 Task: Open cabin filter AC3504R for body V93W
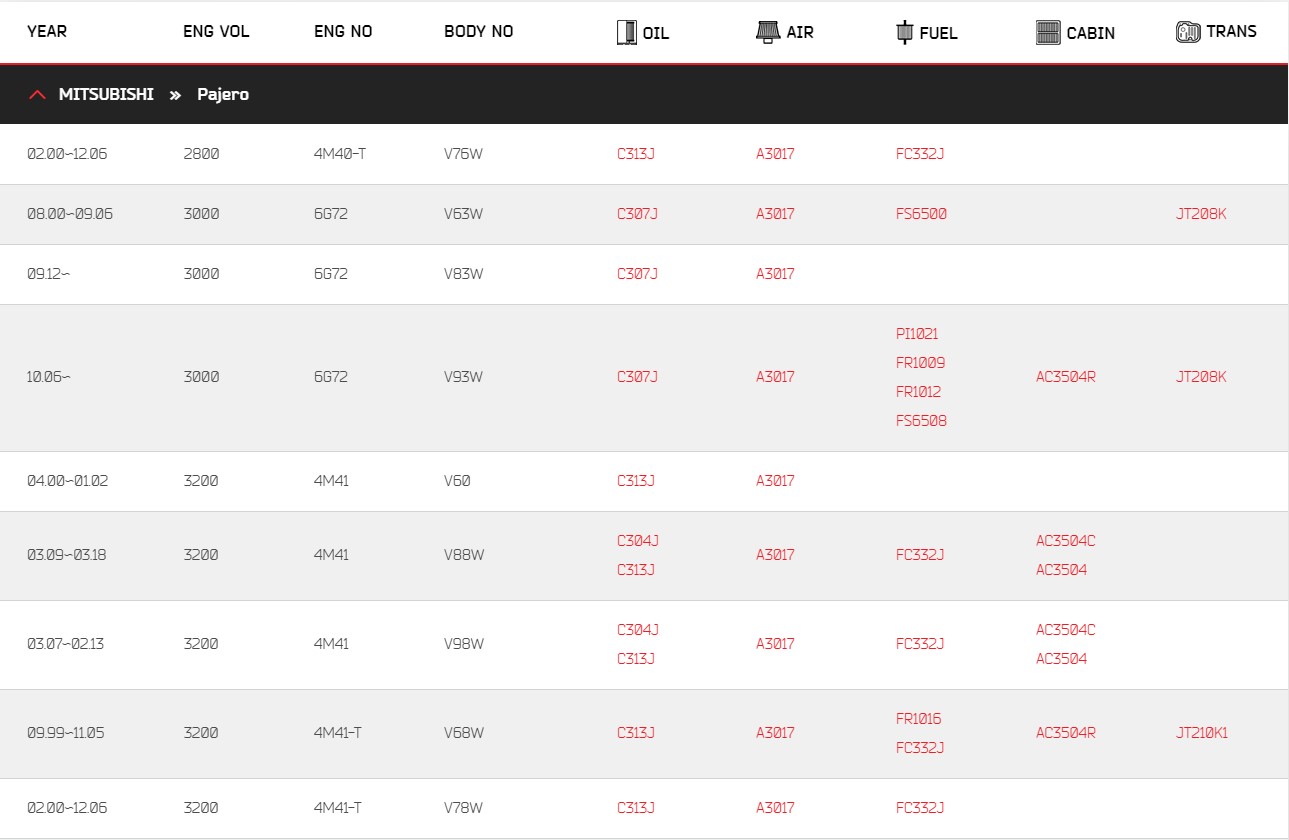pyautogui.click(x=1066, y=377)
